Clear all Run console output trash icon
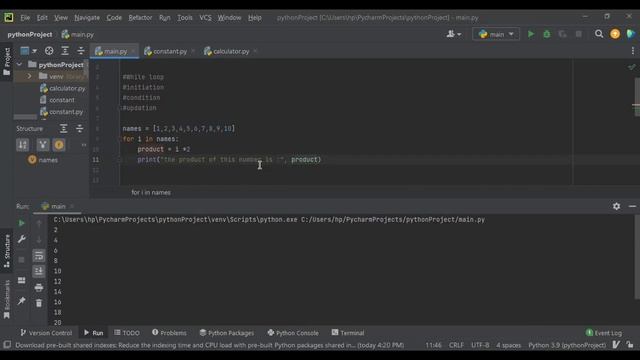The width and height of the screenshot is (640, 360). tap(39, 303)
